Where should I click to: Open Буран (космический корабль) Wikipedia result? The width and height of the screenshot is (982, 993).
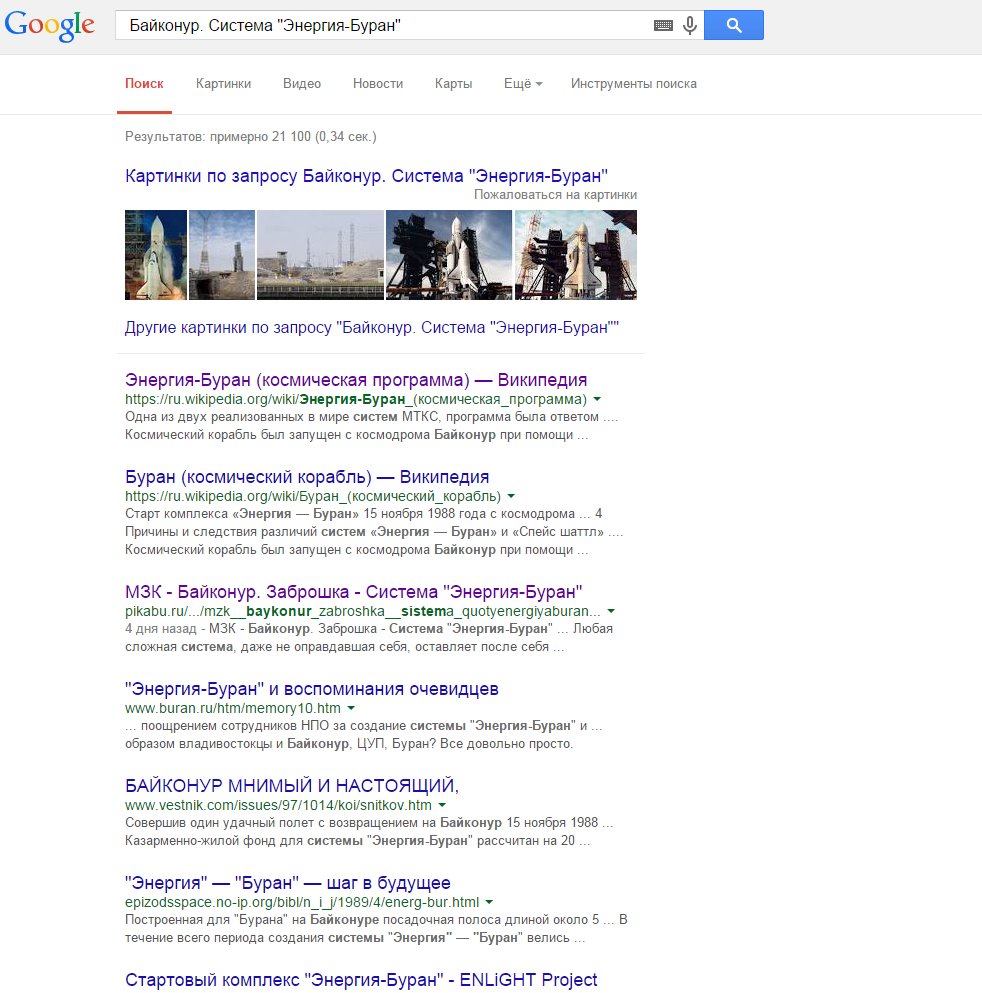(307, 477)
